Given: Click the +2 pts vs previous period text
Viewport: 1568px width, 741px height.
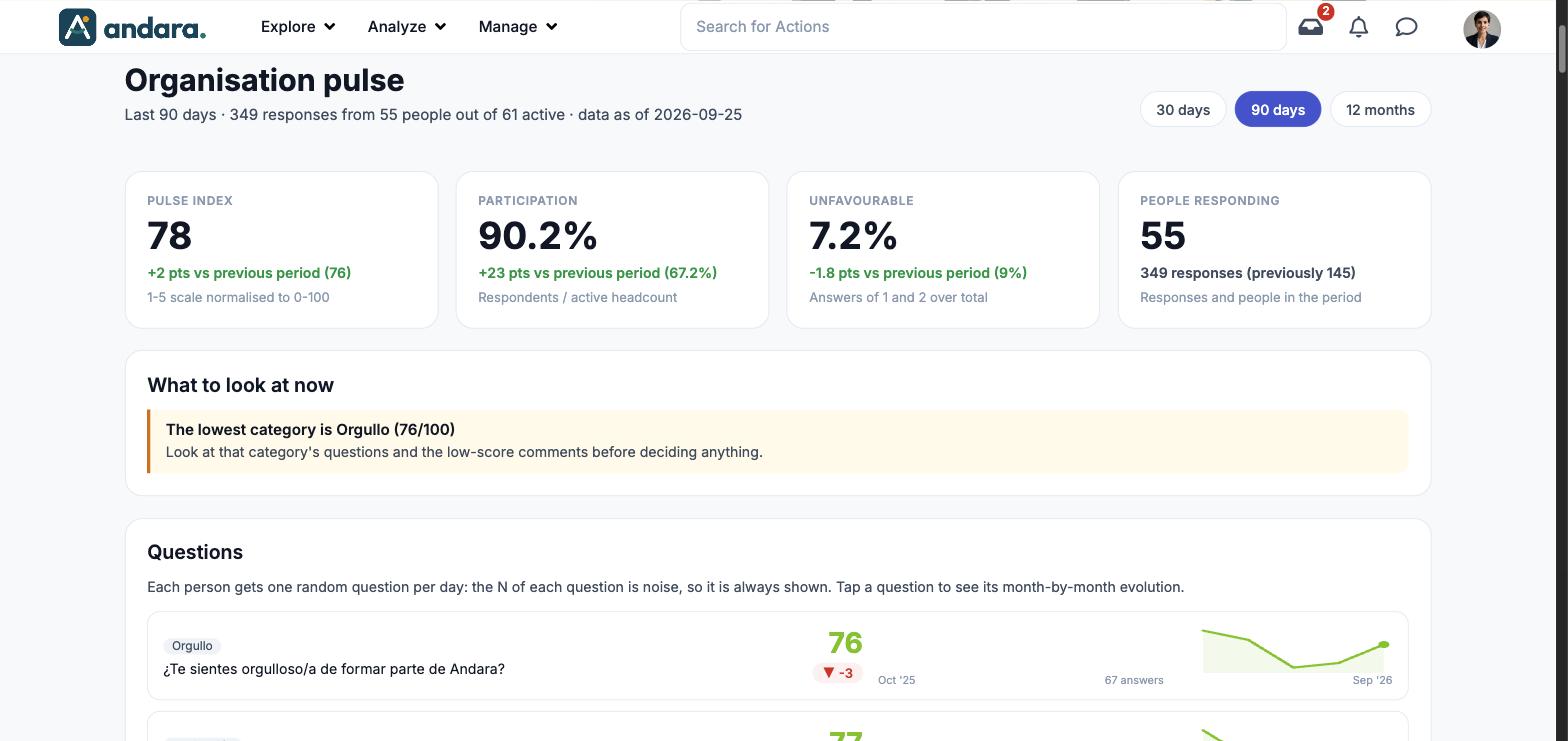Looking at the screenshot, I should click(249, 273).
